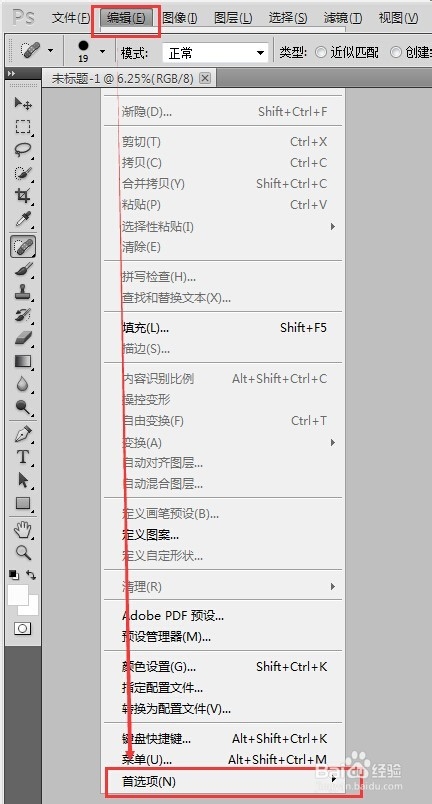Select the Zoom magnifier tool
432x804 pixels.
coord(23,553)
